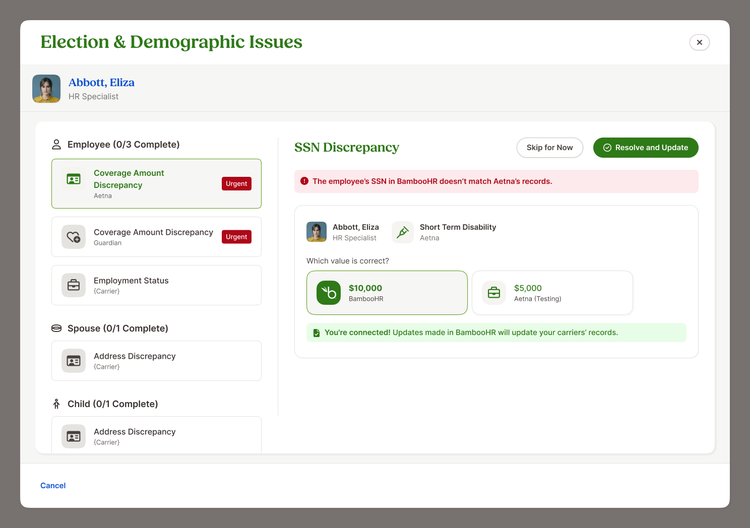This screenshot has width=750, height=528.
Task: Click the briefcase icon in Aetna (Testing) option
Action: (494, 293)
